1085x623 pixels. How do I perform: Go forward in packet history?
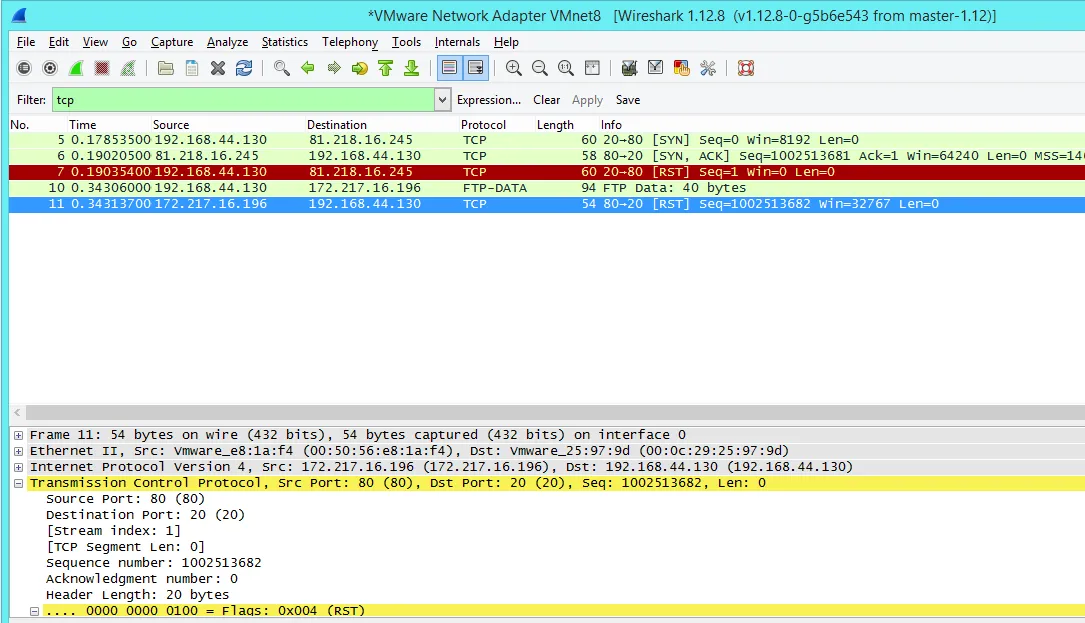point(334,68)
